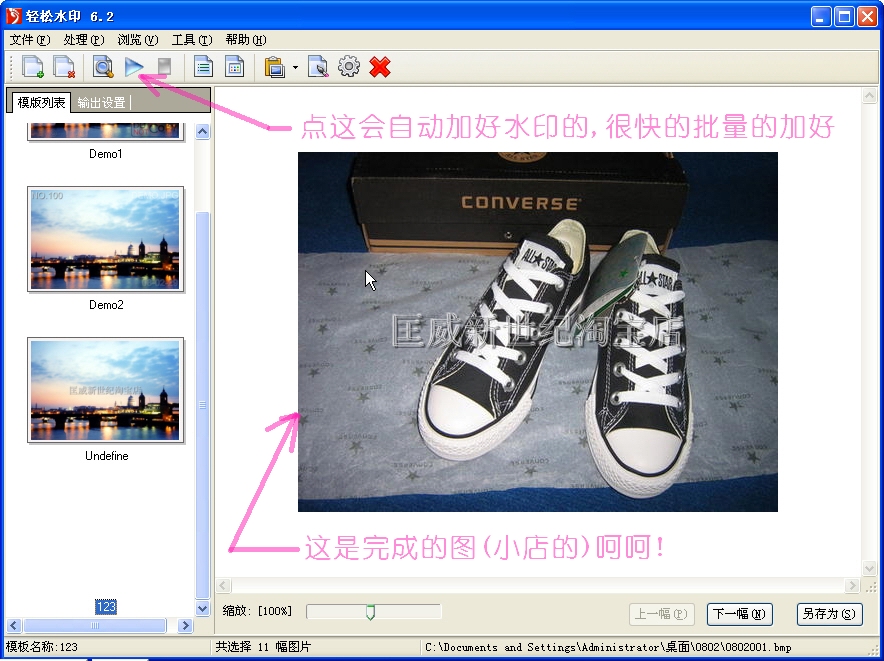Click template list scroll left arrow
The height and width of the screenshot is (661, 884).
click(14, 625)
